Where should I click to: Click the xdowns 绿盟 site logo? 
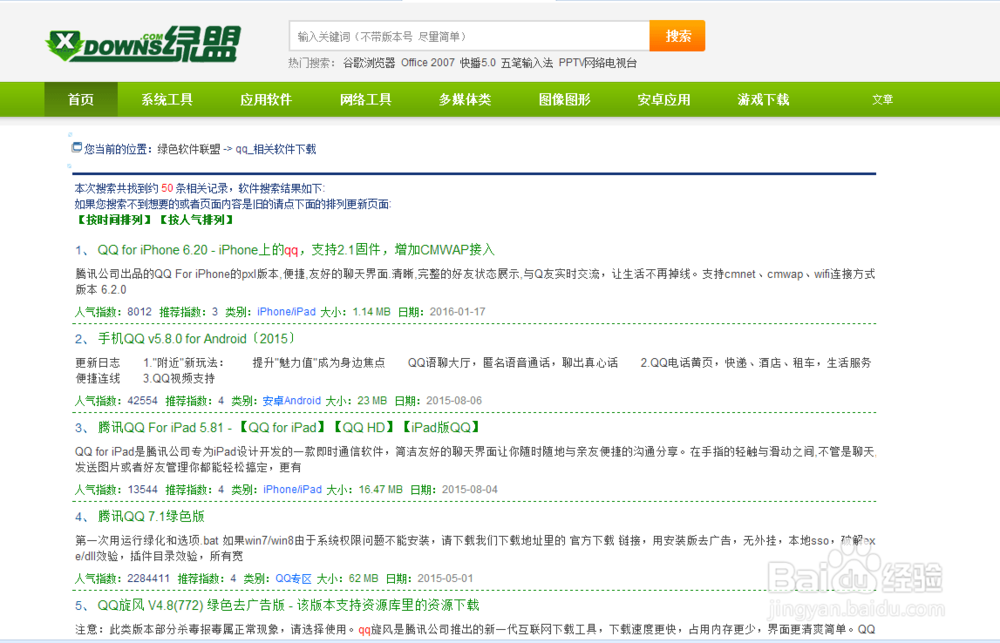coord(143,44)
